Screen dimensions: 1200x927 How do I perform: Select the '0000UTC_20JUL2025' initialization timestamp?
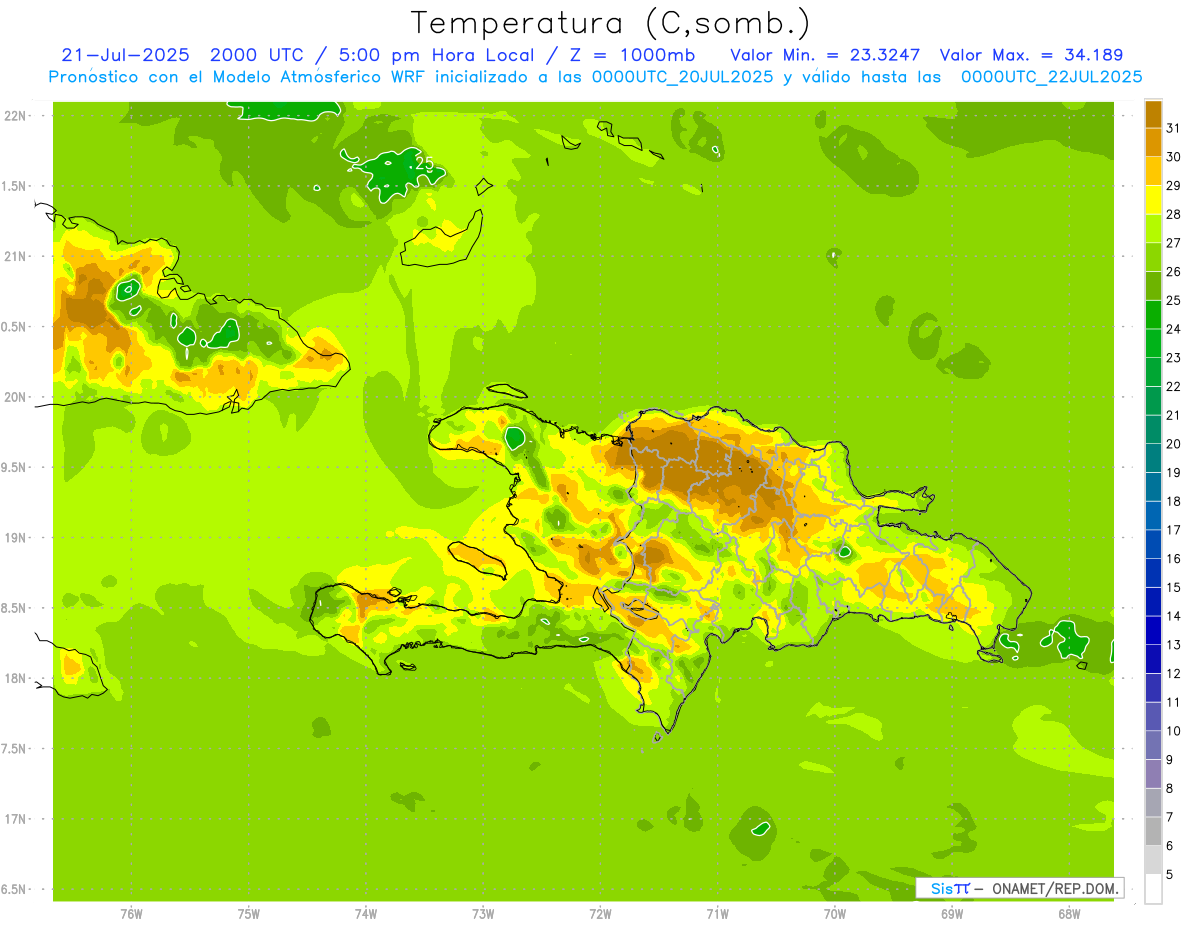click(683, 77)
